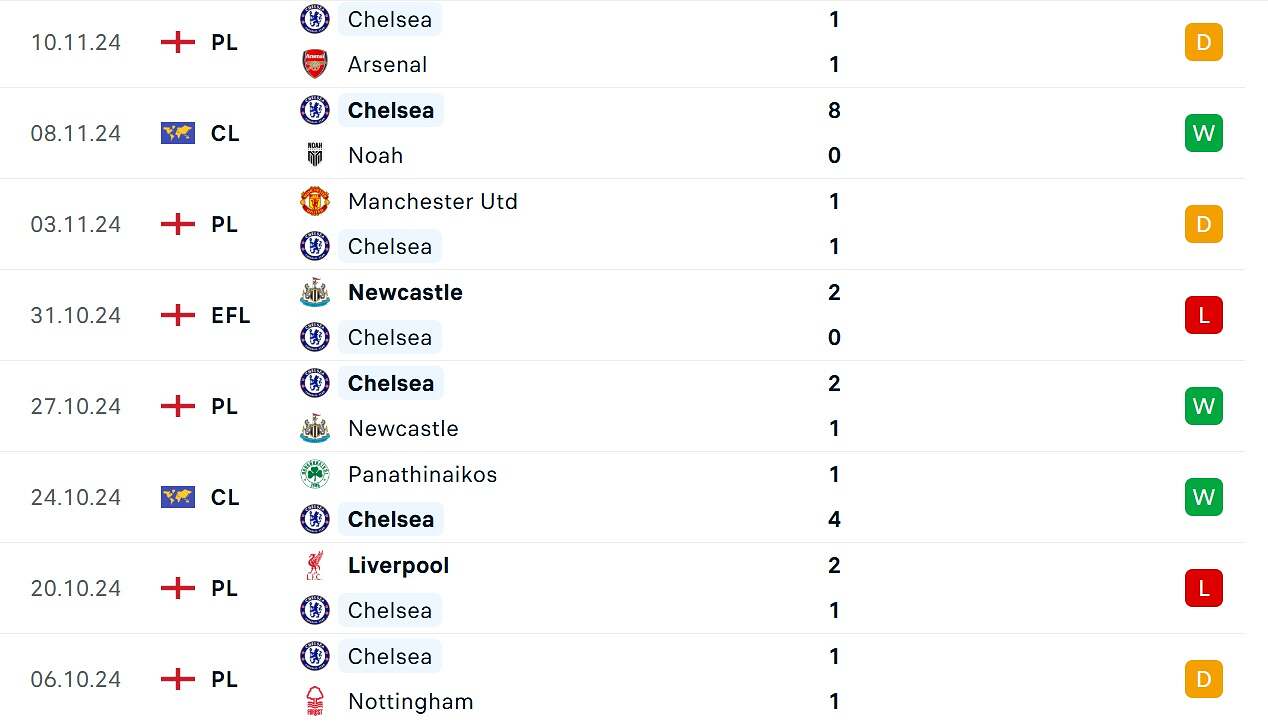Viewport: 1268px width, 722px height.
Task: Click the 27.10.24 match date
Action: [x=76, y=406]
